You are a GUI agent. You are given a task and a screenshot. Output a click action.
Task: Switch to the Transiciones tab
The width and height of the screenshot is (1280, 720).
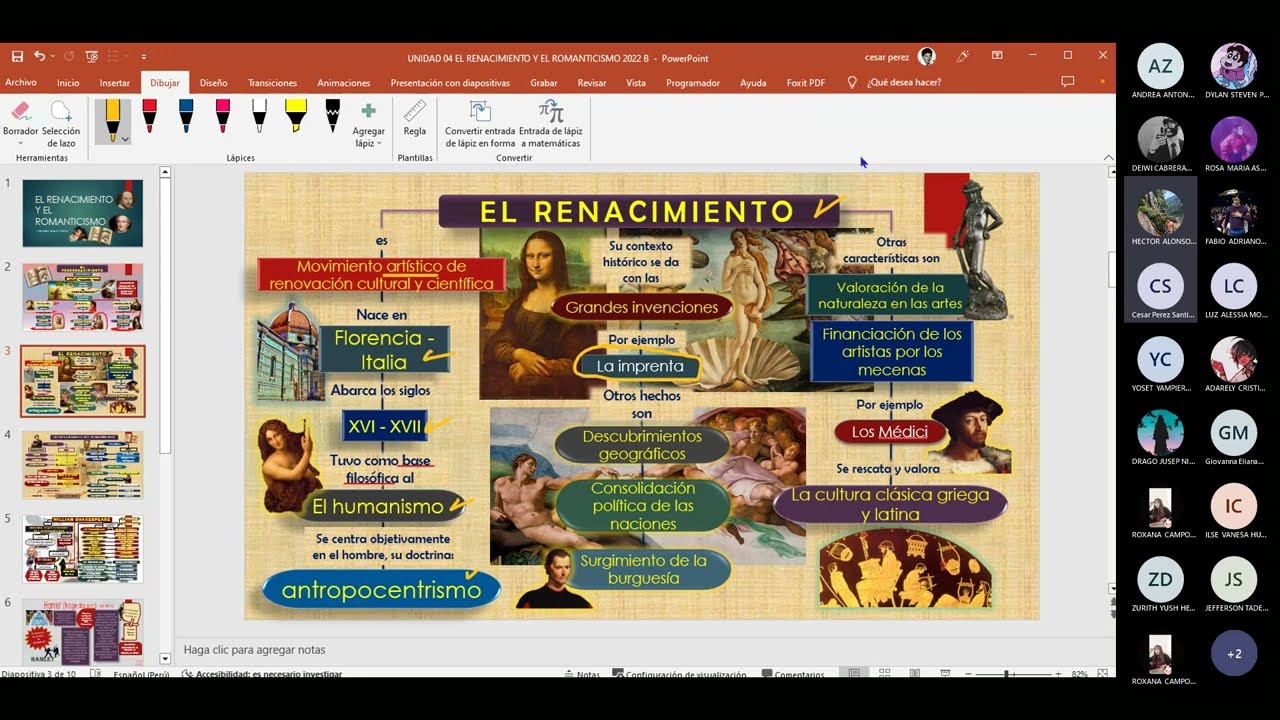pos(272,83)
